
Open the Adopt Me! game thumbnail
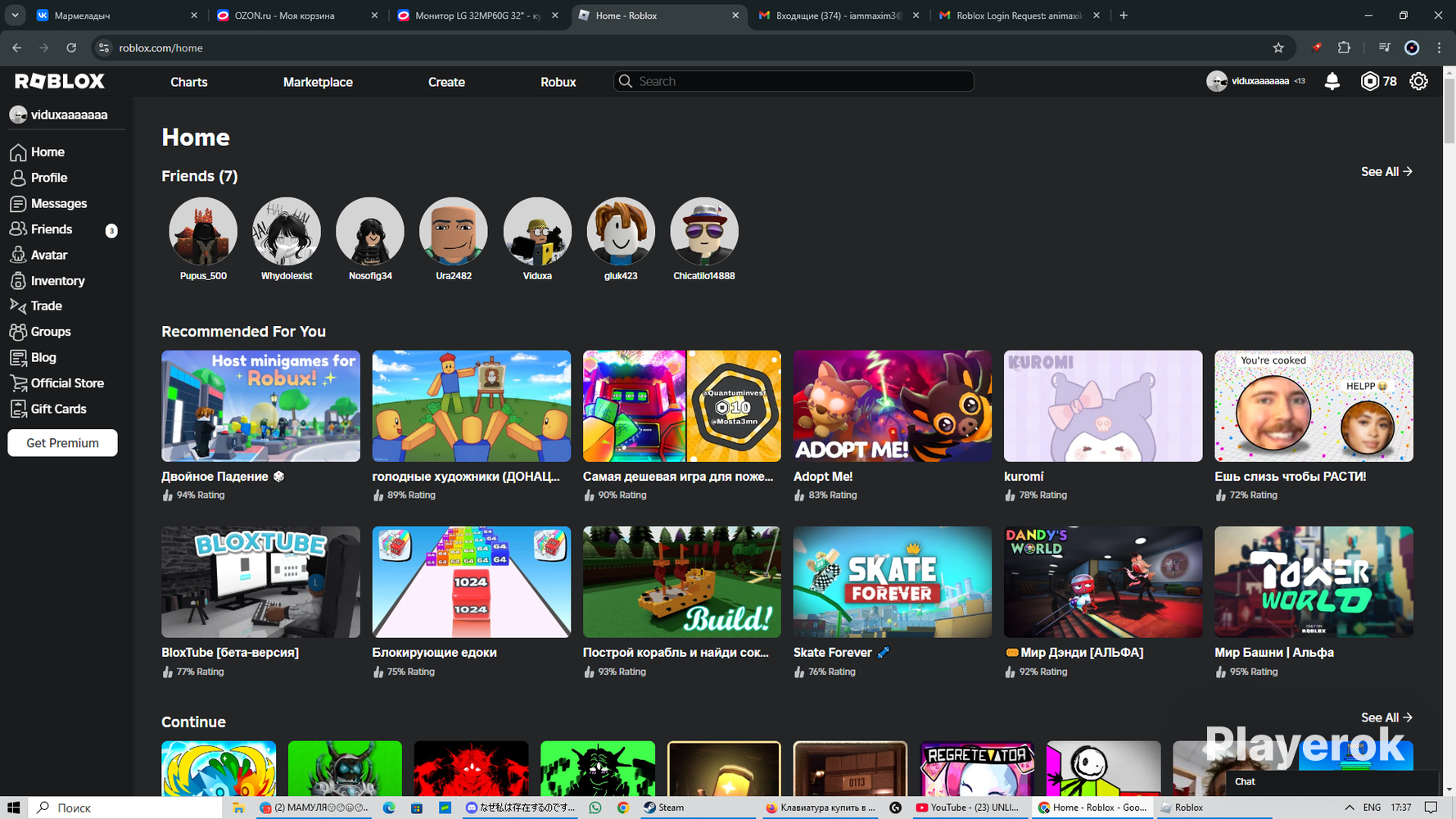893,406
